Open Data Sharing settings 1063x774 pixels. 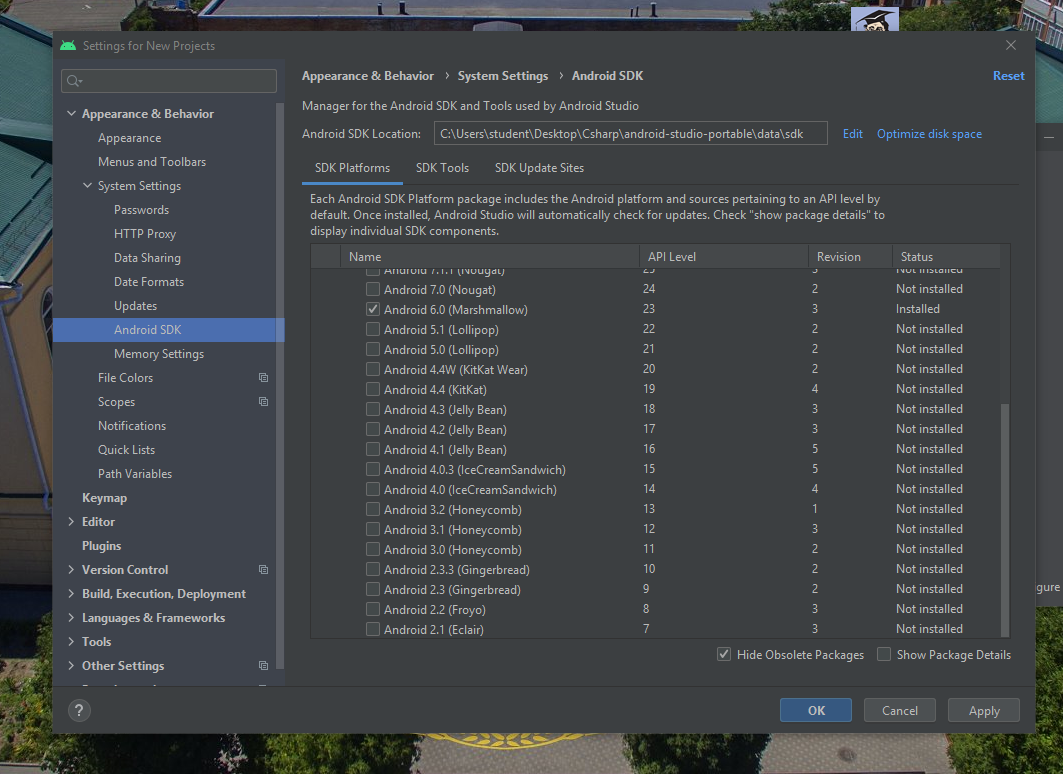147,258
